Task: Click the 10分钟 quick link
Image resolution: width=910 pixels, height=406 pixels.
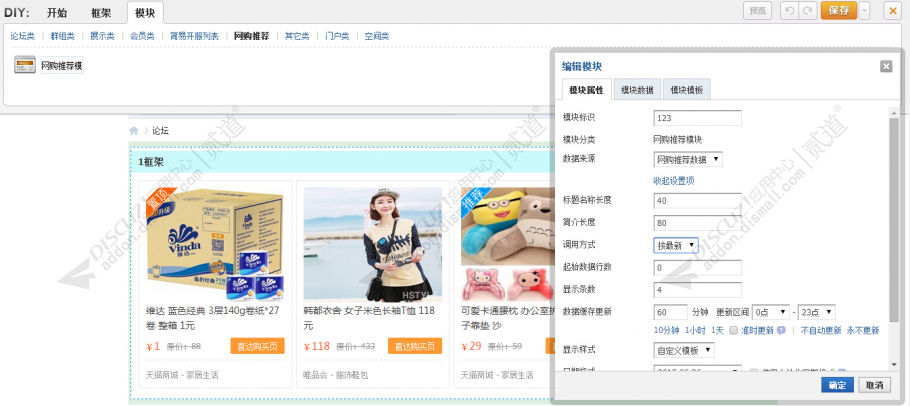Action: [666, 331]
